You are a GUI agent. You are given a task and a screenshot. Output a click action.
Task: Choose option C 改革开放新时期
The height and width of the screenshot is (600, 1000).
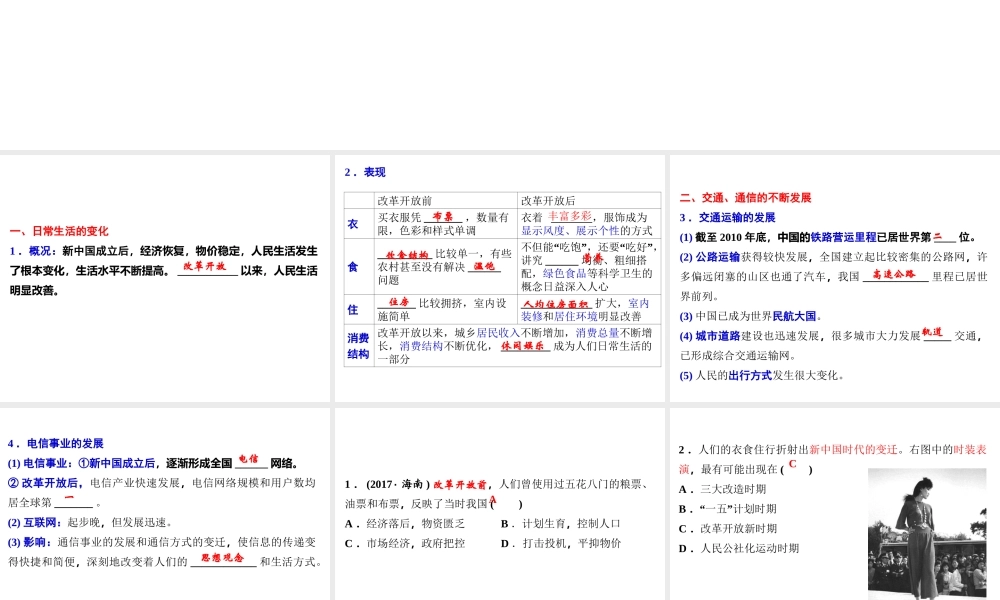point(728,528)
